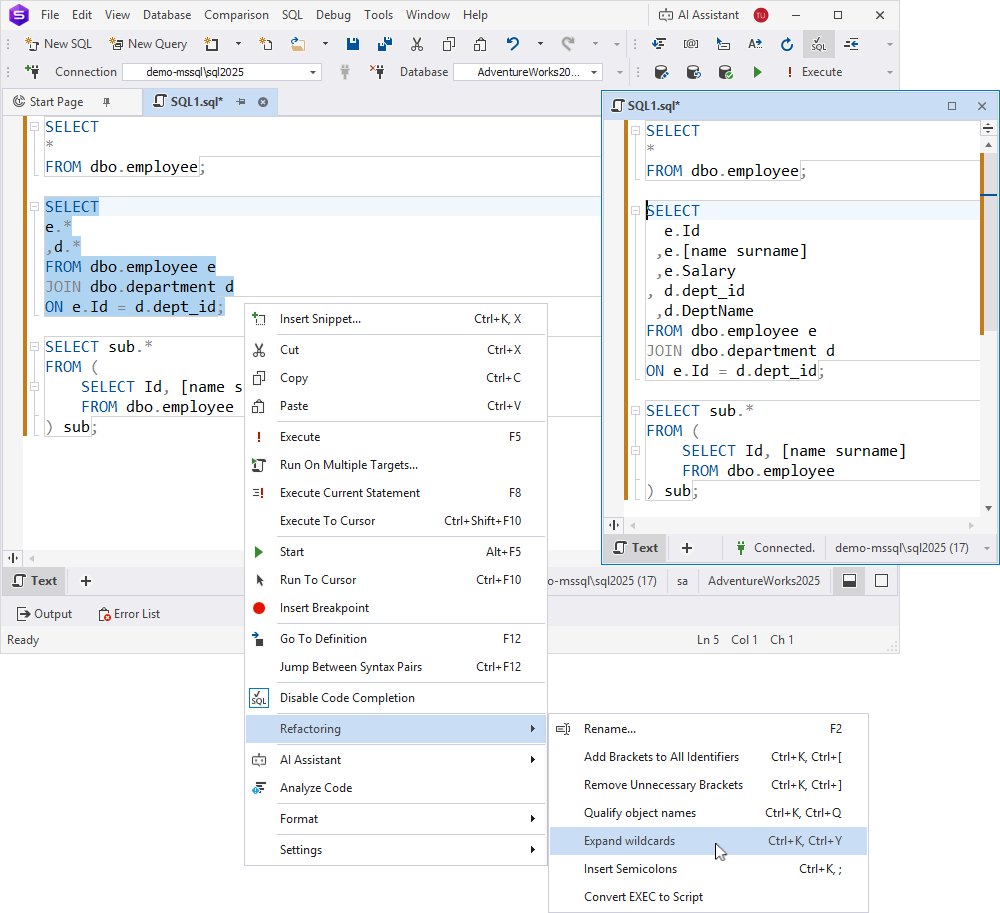1000x913 pixels.
Task: Open the Database dropdown AdventureWorks20...
Action: coord(528,72)
